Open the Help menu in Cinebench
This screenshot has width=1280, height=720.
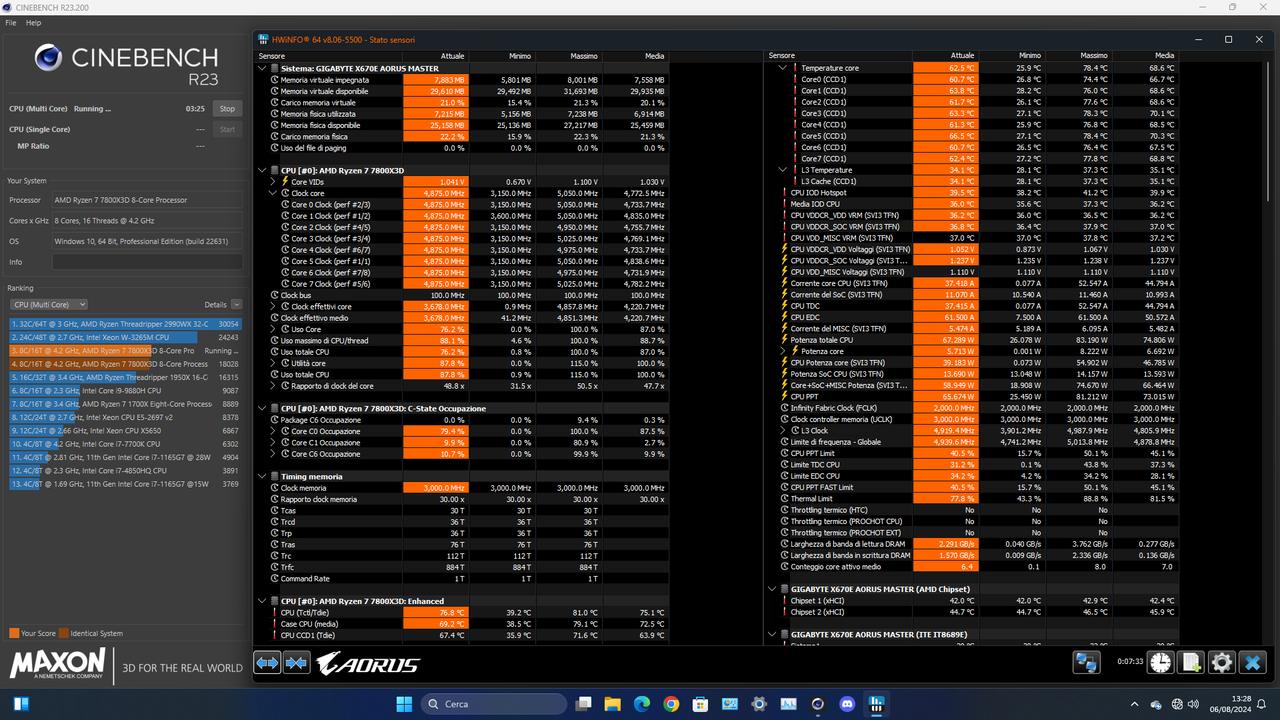pyautogui.click(x=33, y=22)
